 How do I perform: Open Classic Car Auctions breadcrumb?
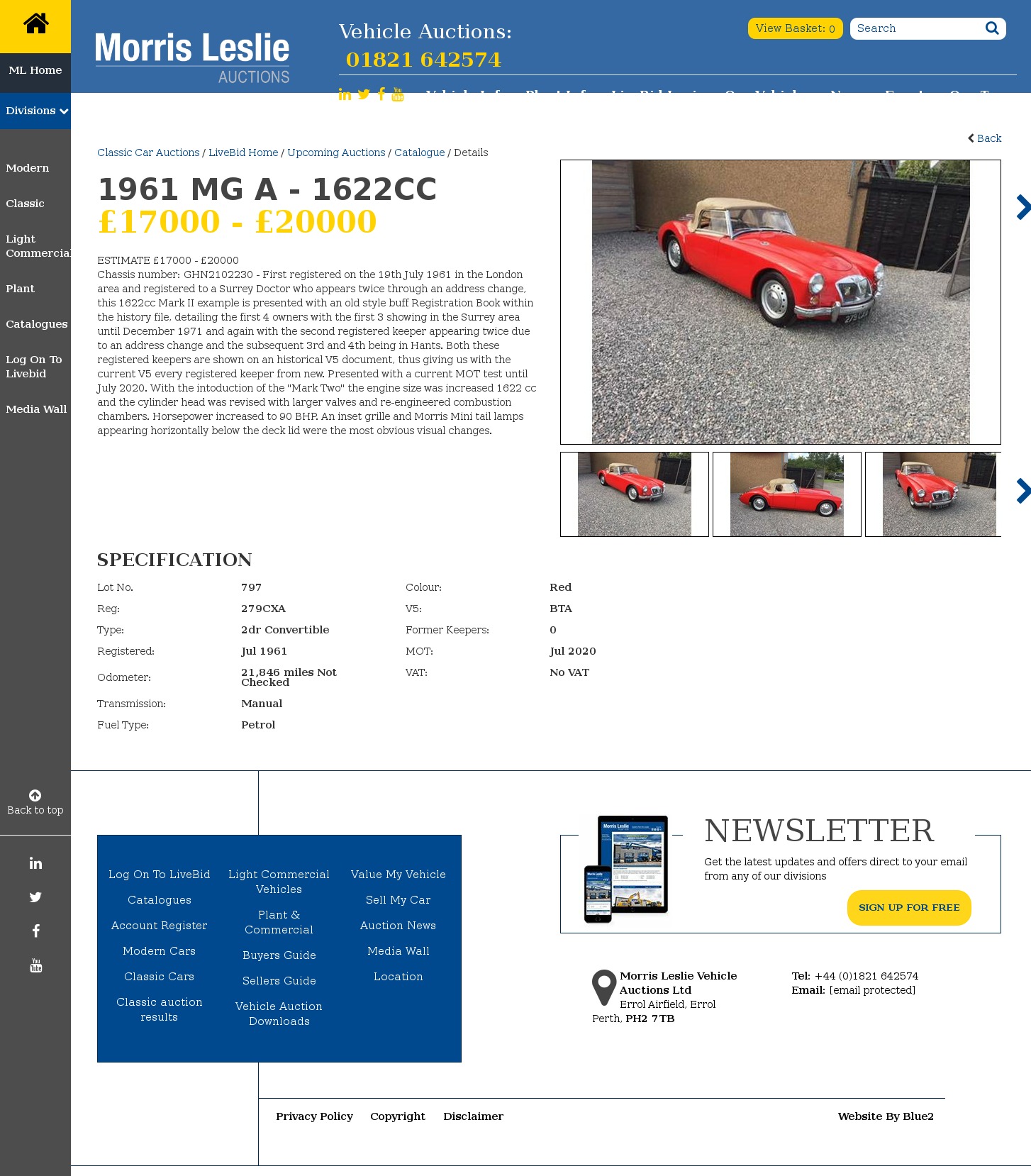[x=148, y=152]
